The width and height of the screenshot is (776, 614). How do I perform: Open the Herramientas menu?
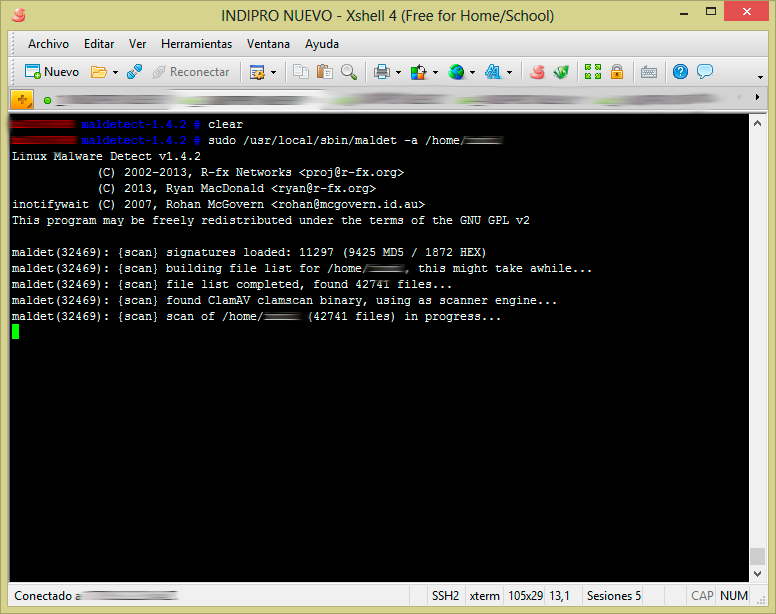196,44
